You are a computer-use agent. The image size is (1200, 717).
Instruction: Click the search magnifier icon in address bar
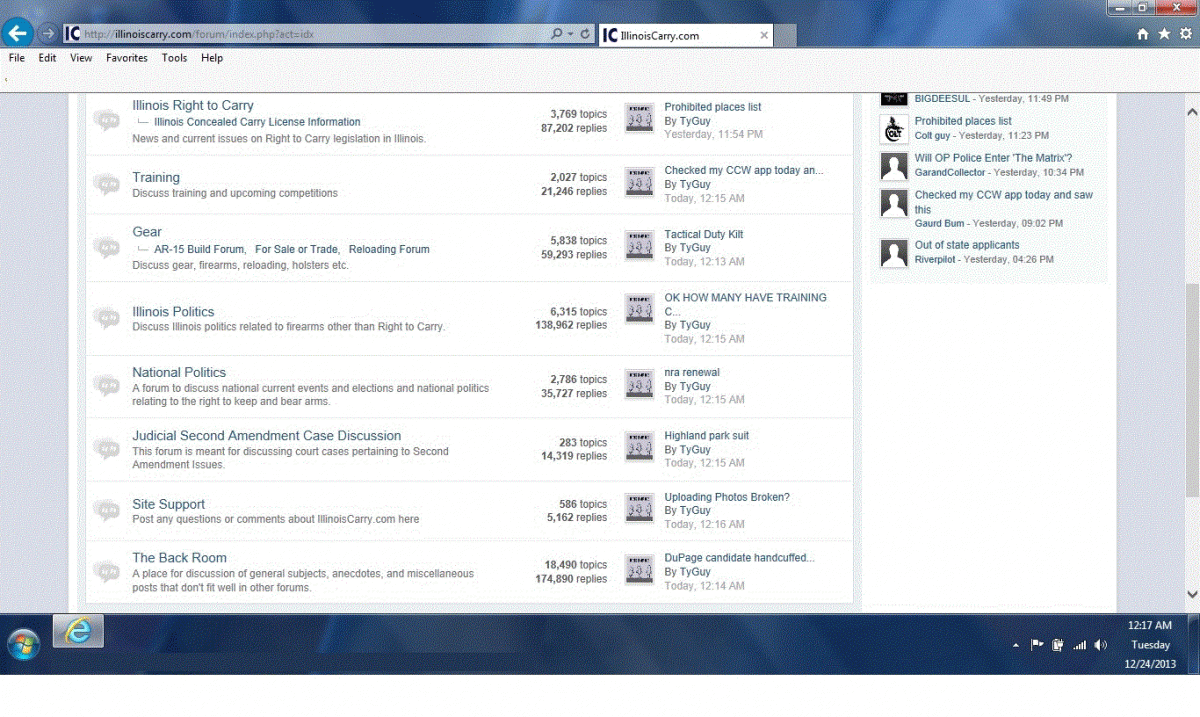click(x=556, y=34)
